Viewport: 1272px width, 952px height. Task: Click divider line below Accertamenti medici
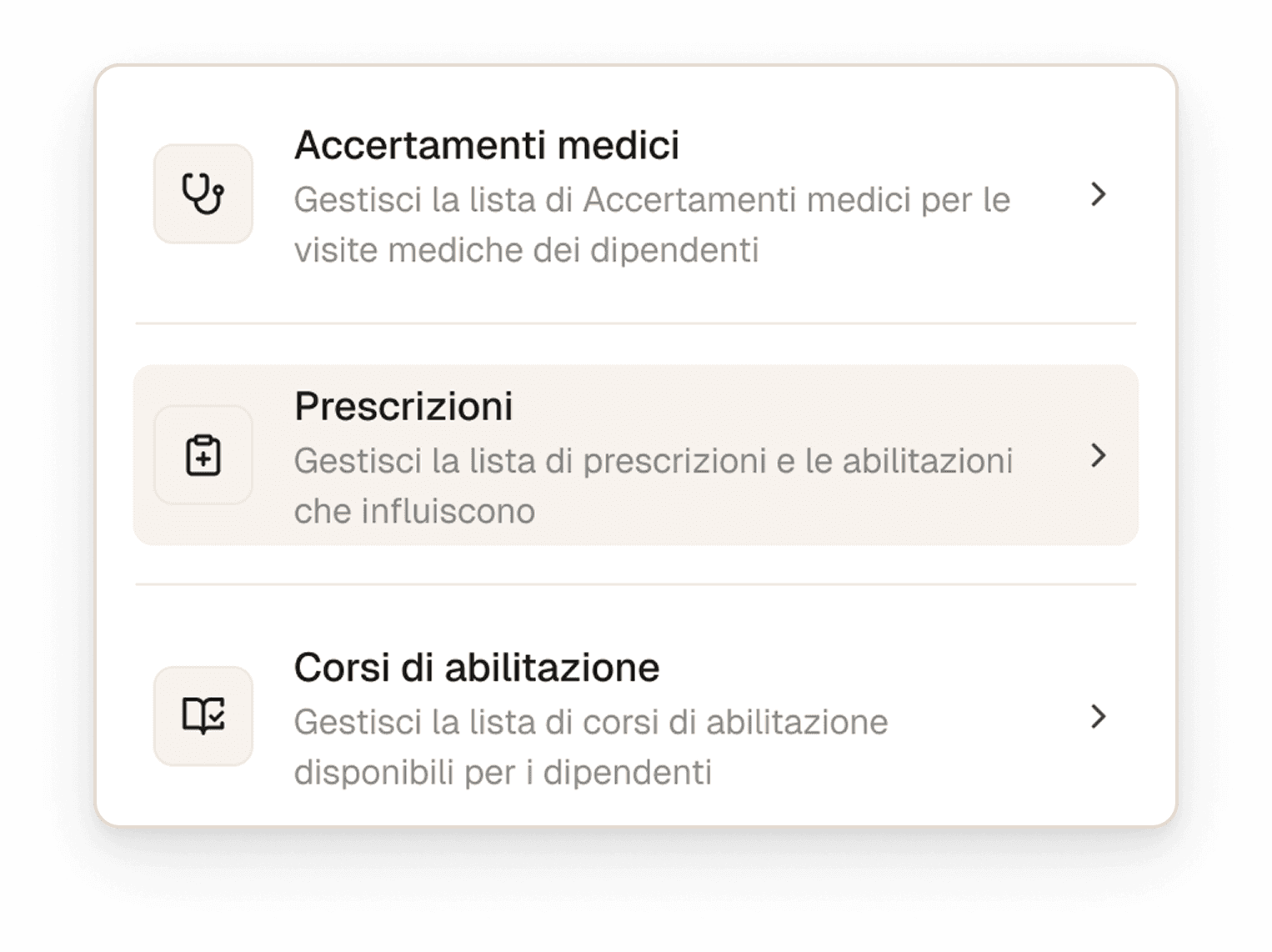click(635, 323)
